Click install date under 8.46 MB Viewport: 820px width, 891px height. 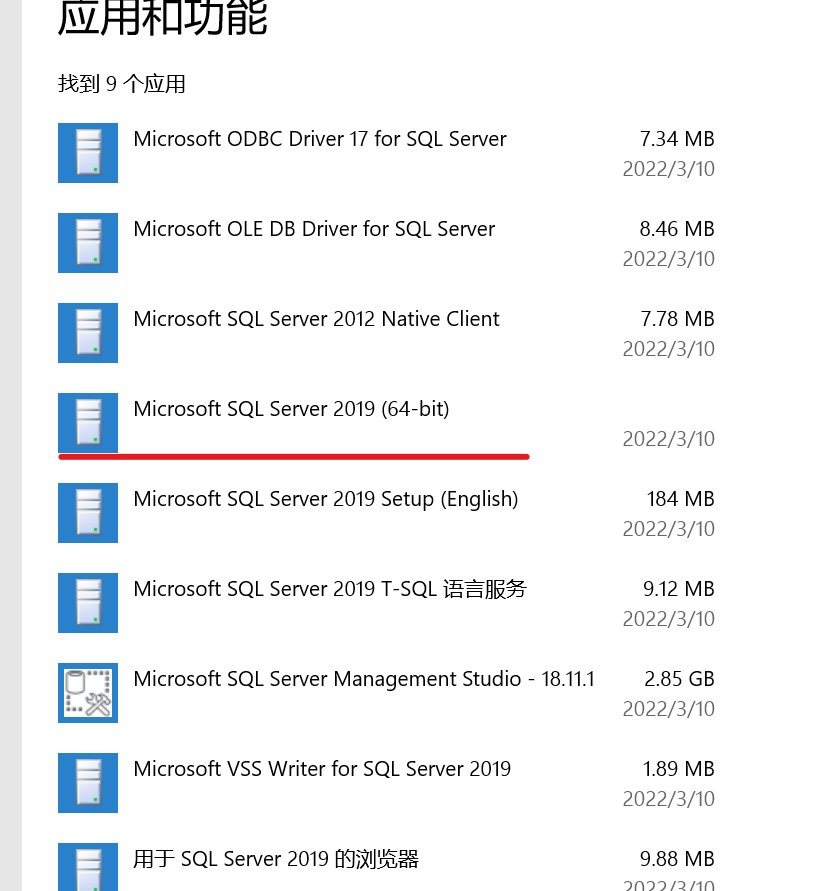click(669, 259)
